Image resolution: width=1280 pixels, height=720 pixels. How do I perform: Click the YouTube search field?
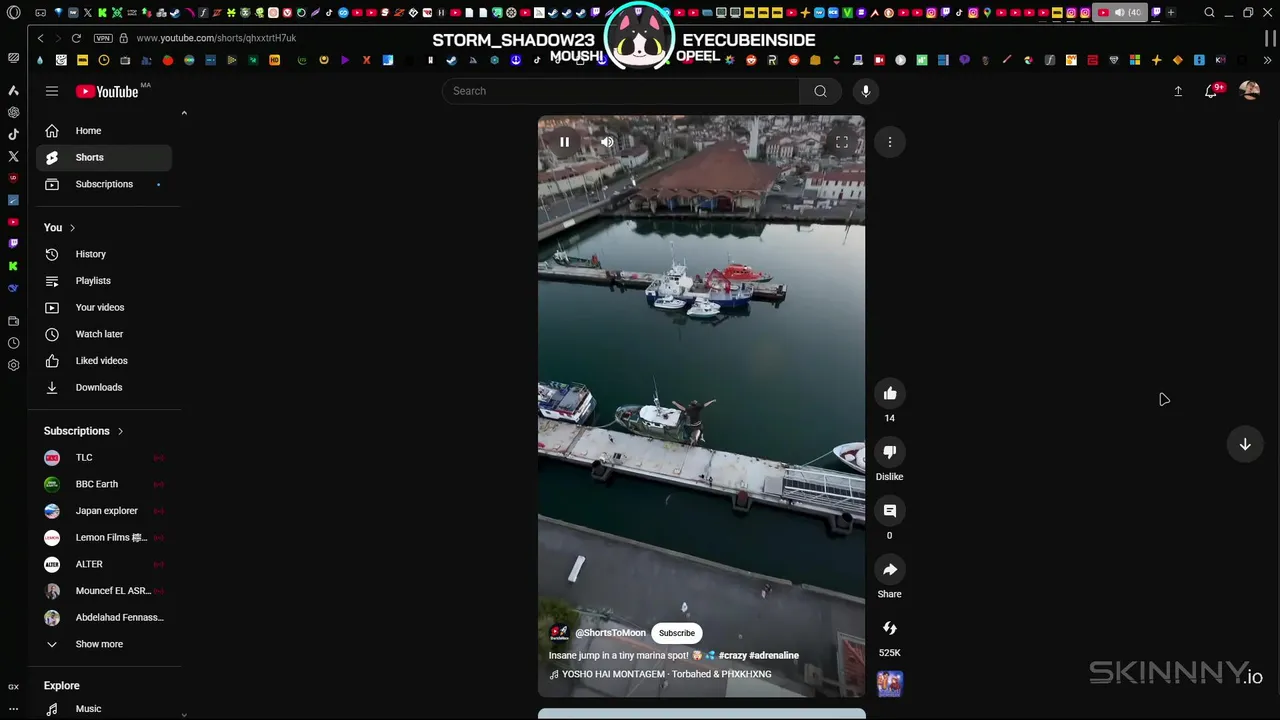point(620,91)
